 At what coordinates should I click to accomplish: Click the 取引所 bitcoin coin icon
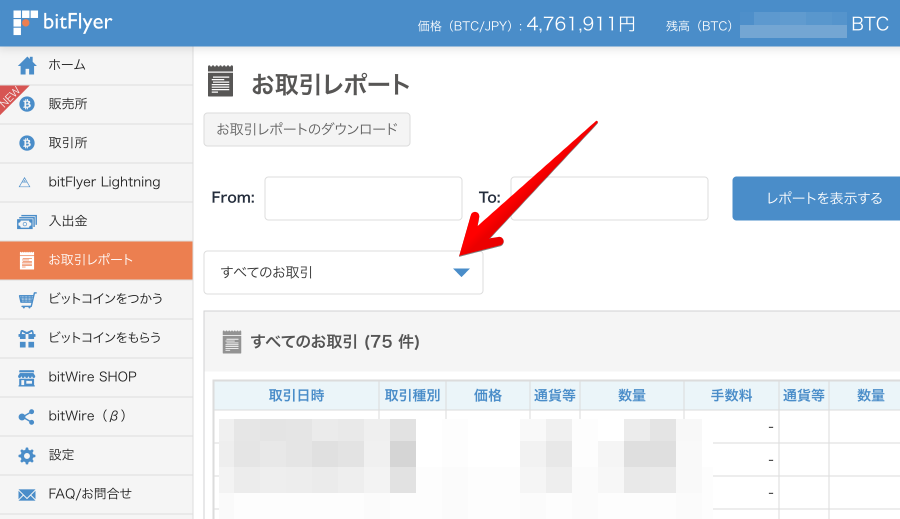[x=26, y=143]
